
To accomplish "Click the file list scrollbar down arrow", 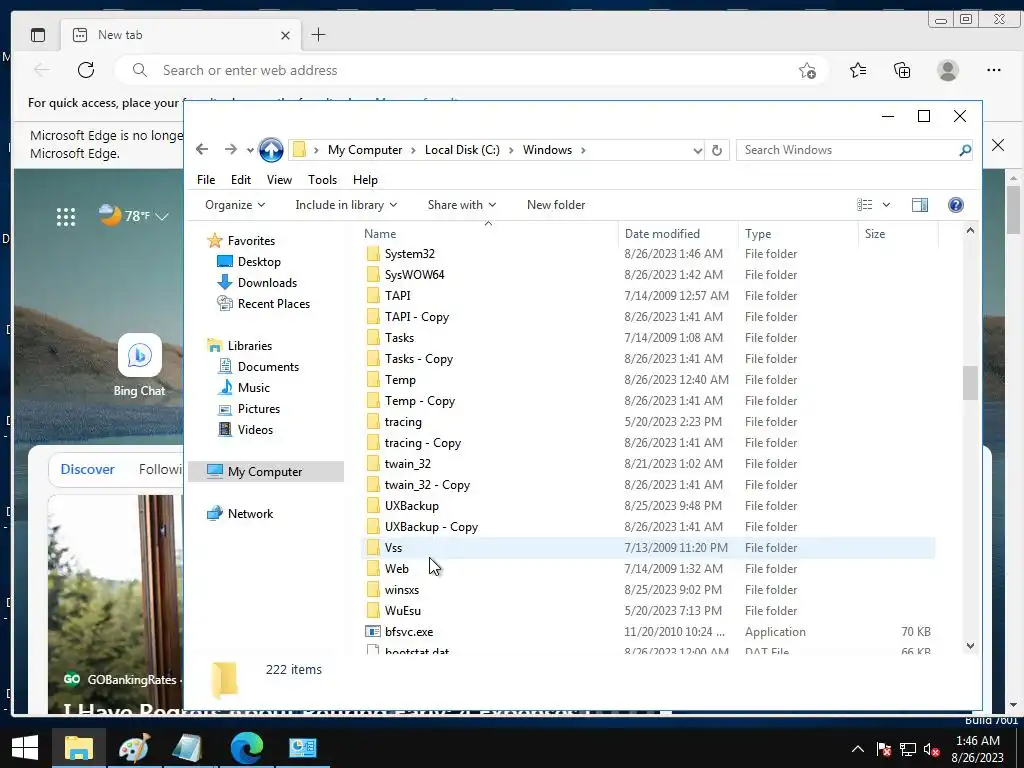I will tap(970, 646).
